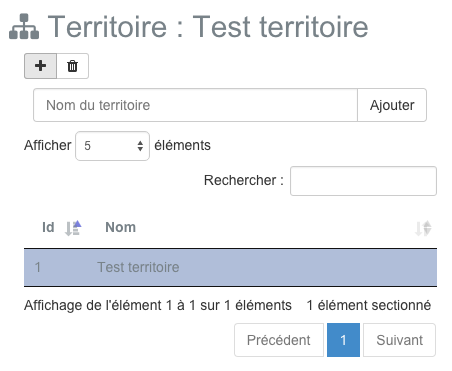Click the Nom column header text
The image size is (452, 371).
[x=121, y=227]
